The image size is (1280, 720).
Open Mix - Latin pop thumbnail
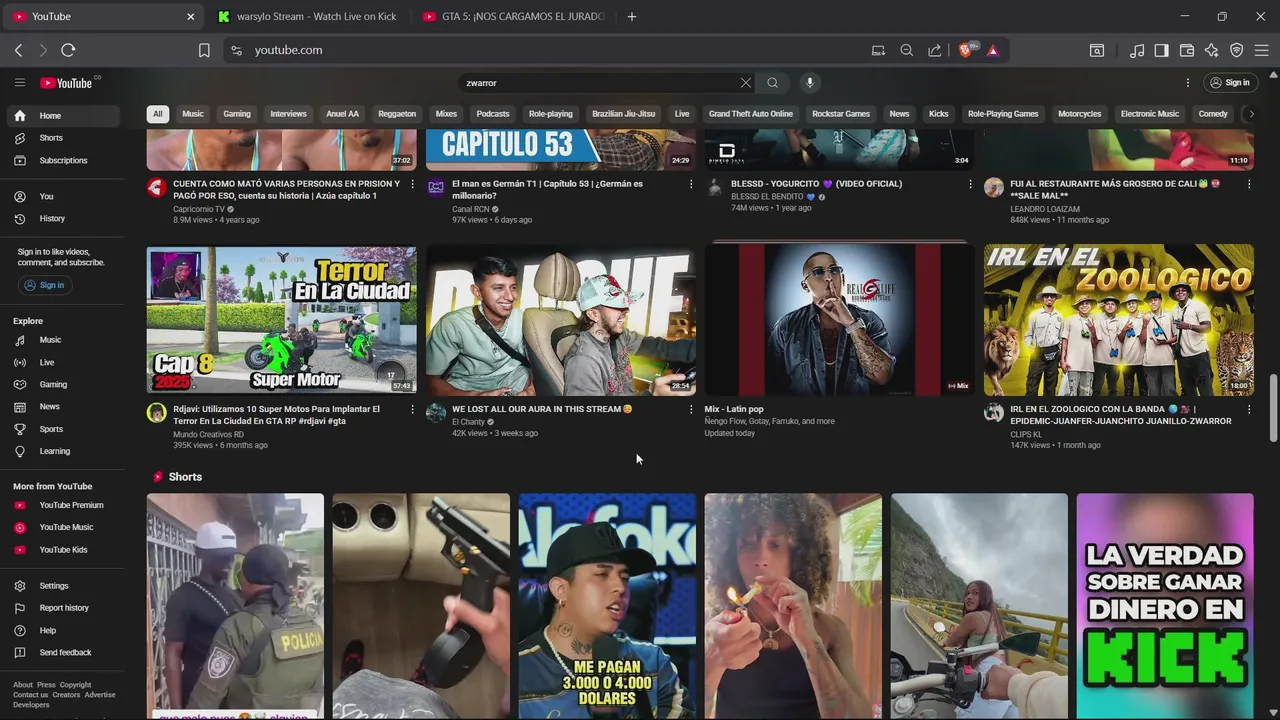tap(839, 320)
